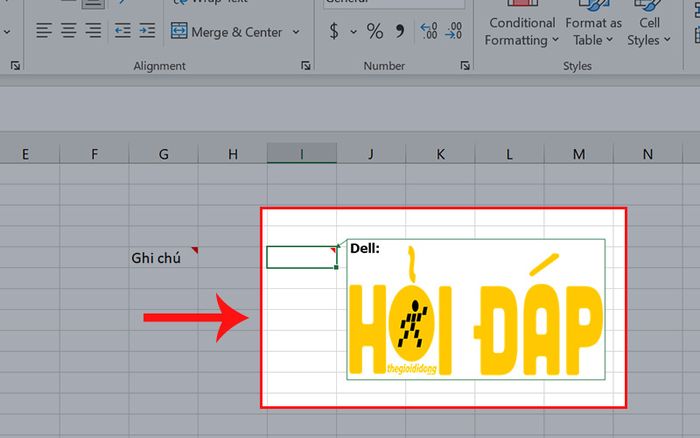The height and width of the screenshot is (438, 700).
Task: Select the column N header
Action: pyautogui.click(x=648, y=154)
